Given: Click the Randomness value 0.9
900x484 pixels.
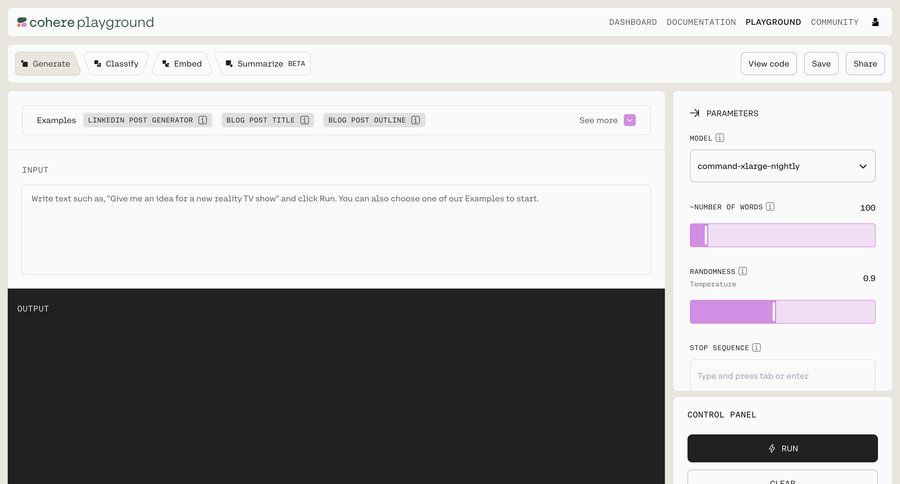Looking at the screenshot, I should [x=869, y=278].
